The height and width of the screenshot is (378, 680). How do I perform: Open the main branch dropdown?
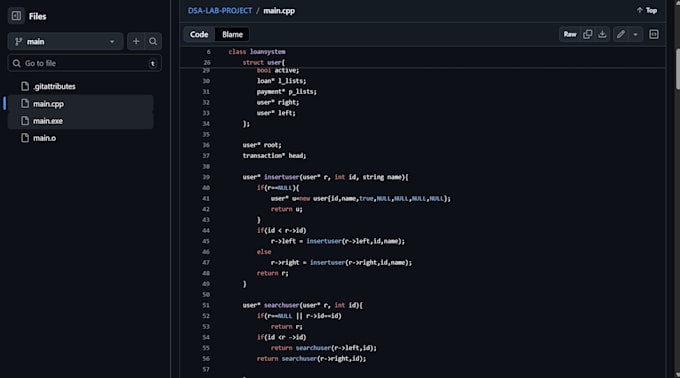[65, 42]
